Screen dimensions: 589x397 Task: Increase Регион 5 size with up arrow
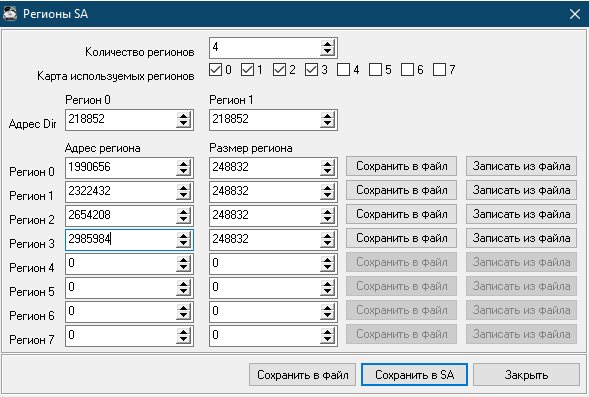(328, 284)
